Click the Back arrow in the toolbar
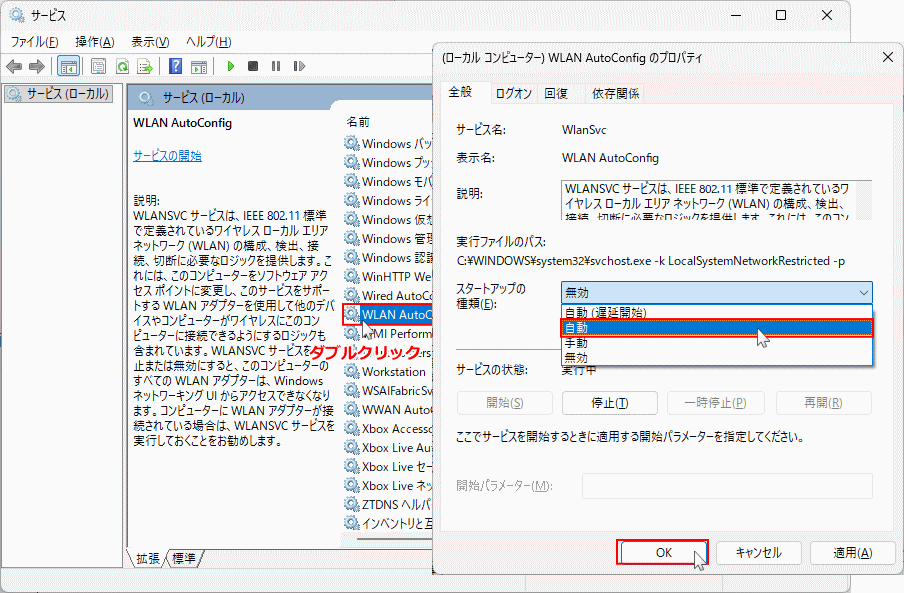Viewport: 904px width, 593px height. [x=14, y=66]
